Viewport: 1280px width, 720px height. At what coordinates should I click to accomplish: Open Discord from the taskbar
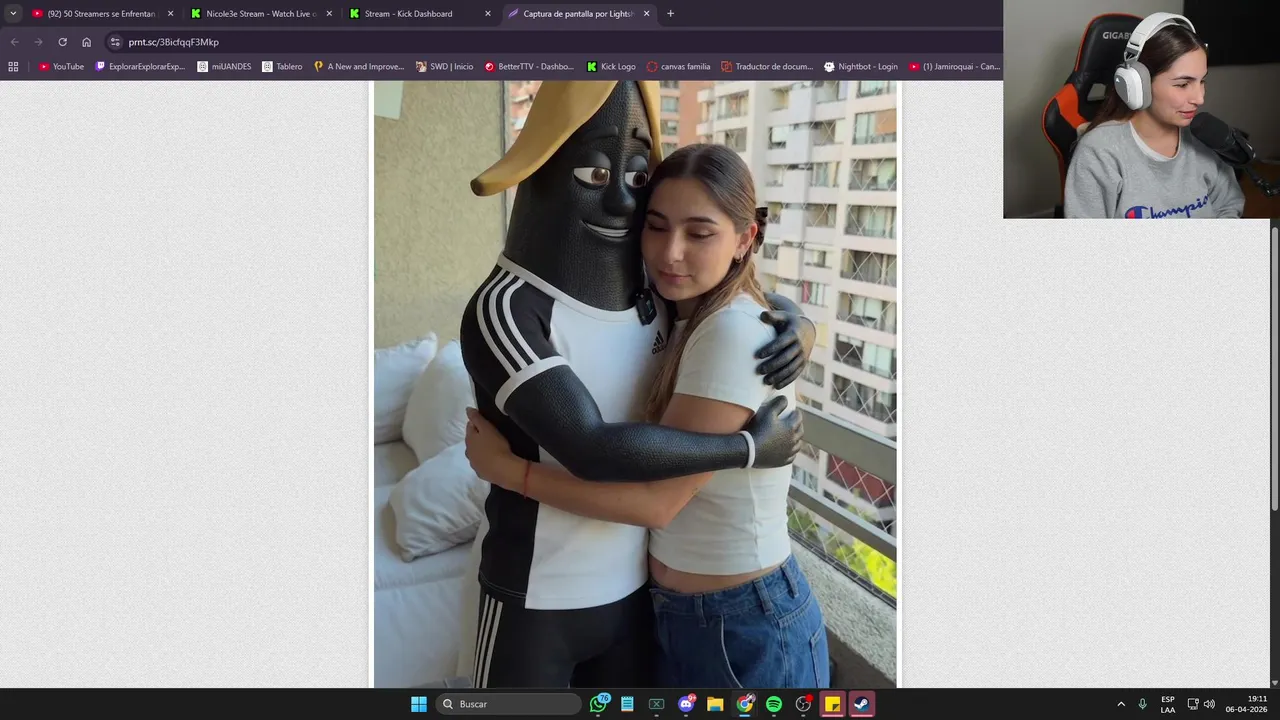(686, 704)
